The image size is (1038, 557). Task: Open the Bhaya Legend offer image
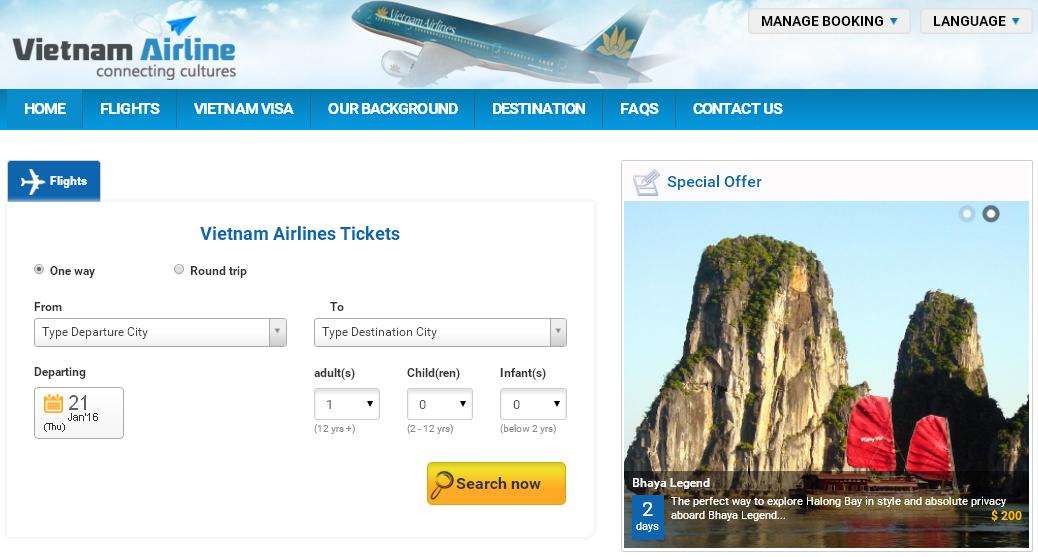826,340
